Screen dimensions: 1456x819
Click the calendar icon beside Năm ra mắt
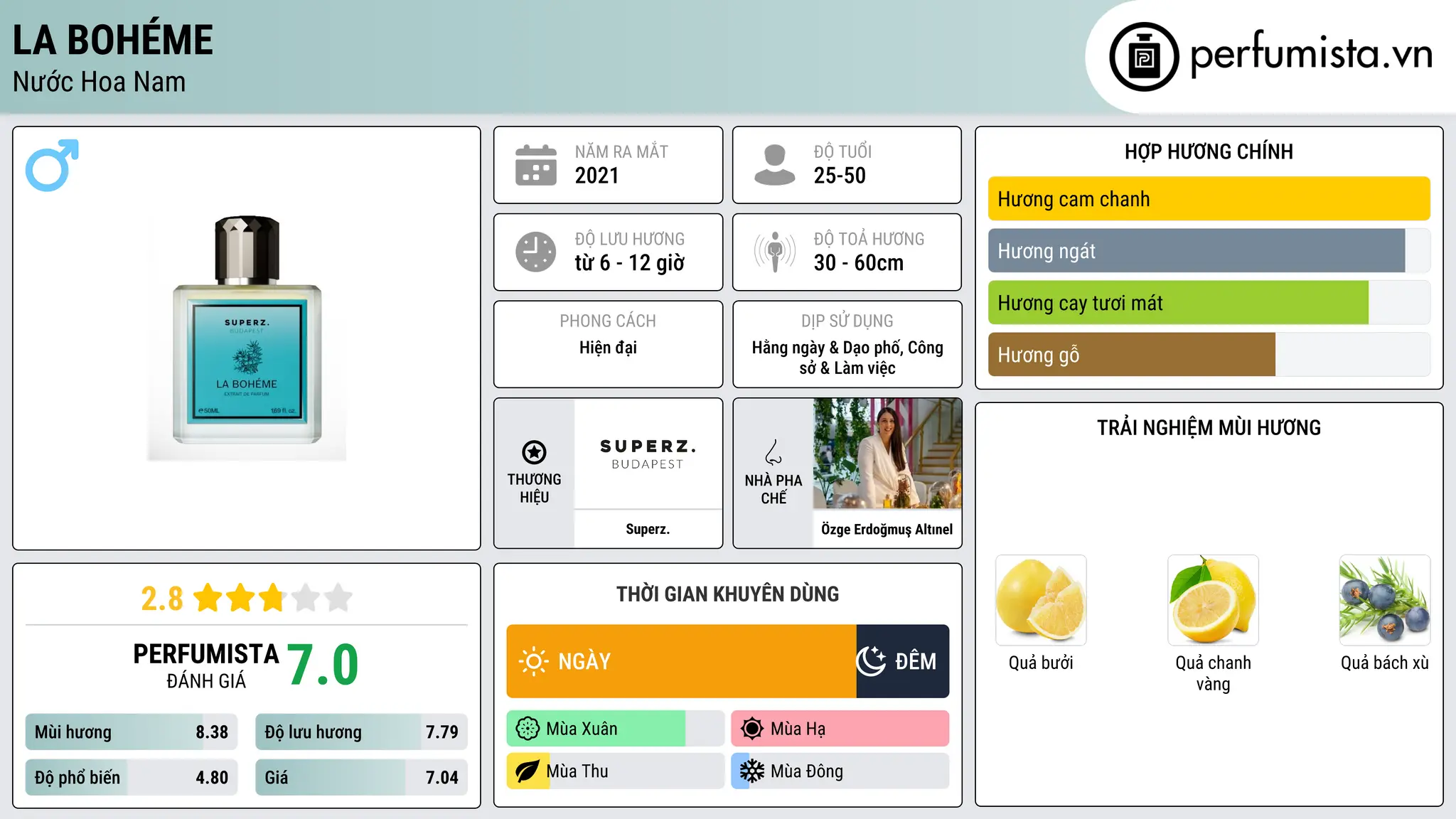536,165
